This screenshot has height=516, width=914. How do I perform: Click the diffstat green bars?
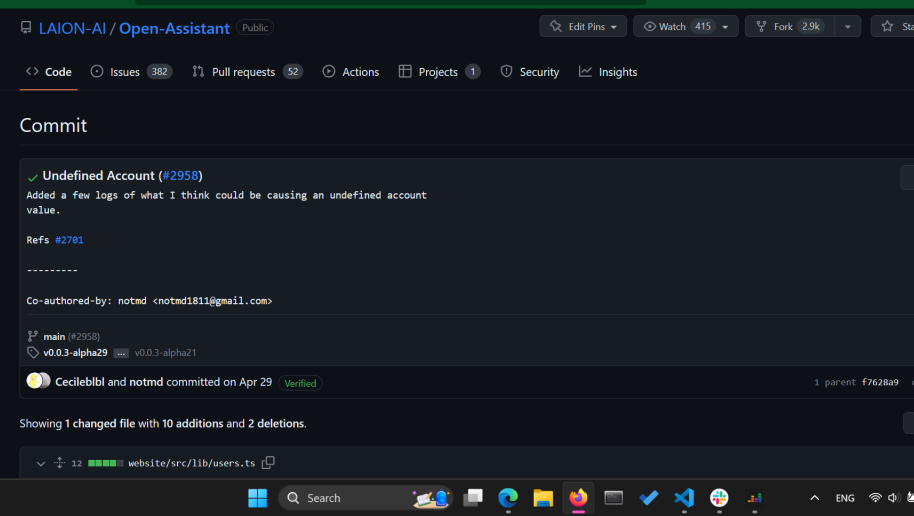tap(106, 463)
